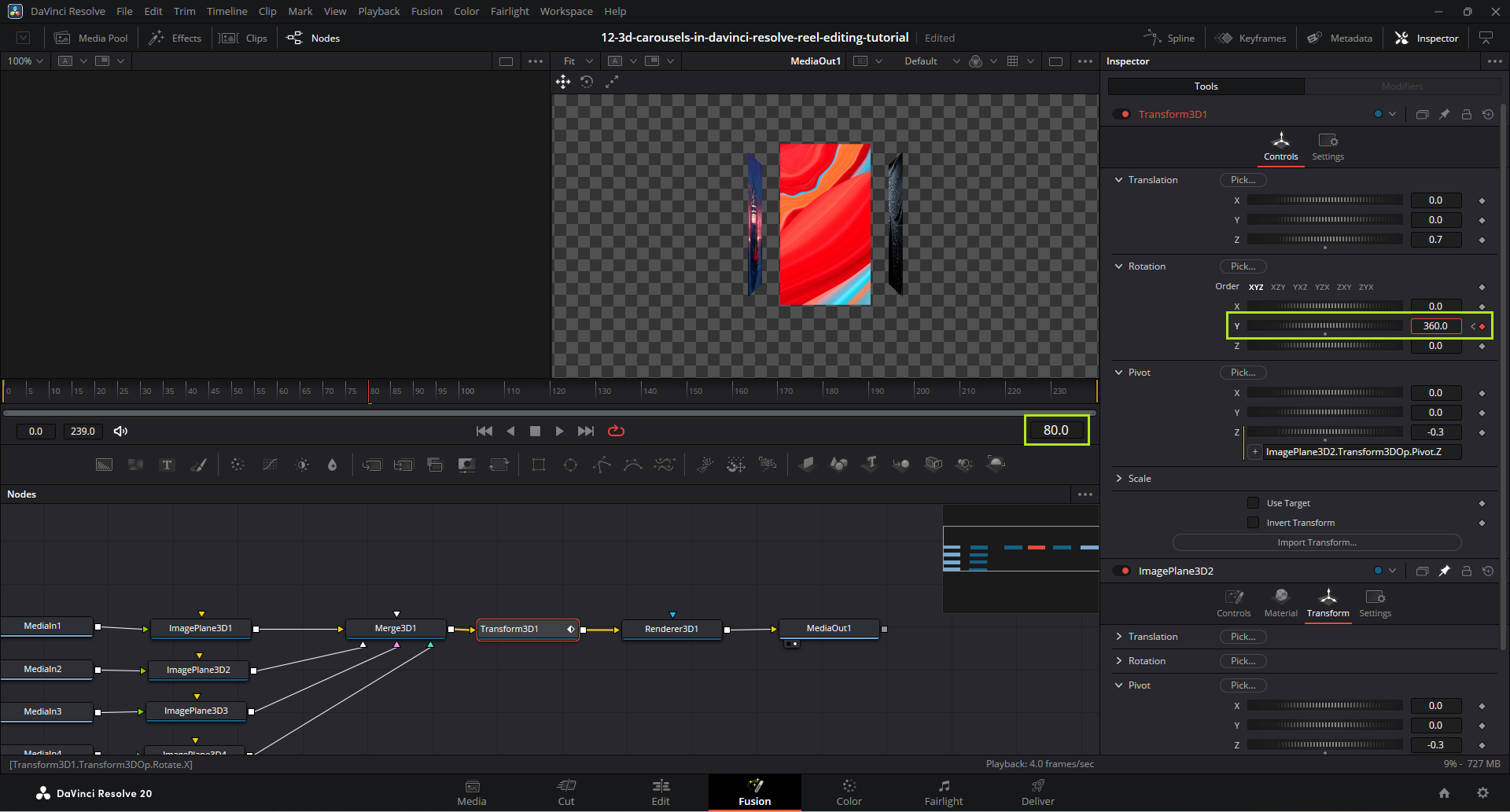The image size is (1510, 812).
Task: Adjust the Translation Z slider
Action: [x=1324, y=239]
